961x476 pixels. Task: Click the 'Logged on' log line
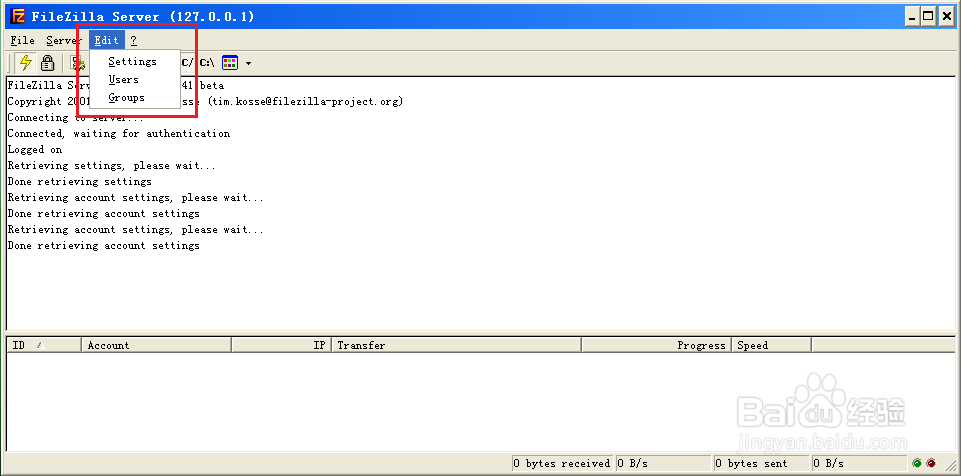35,149
